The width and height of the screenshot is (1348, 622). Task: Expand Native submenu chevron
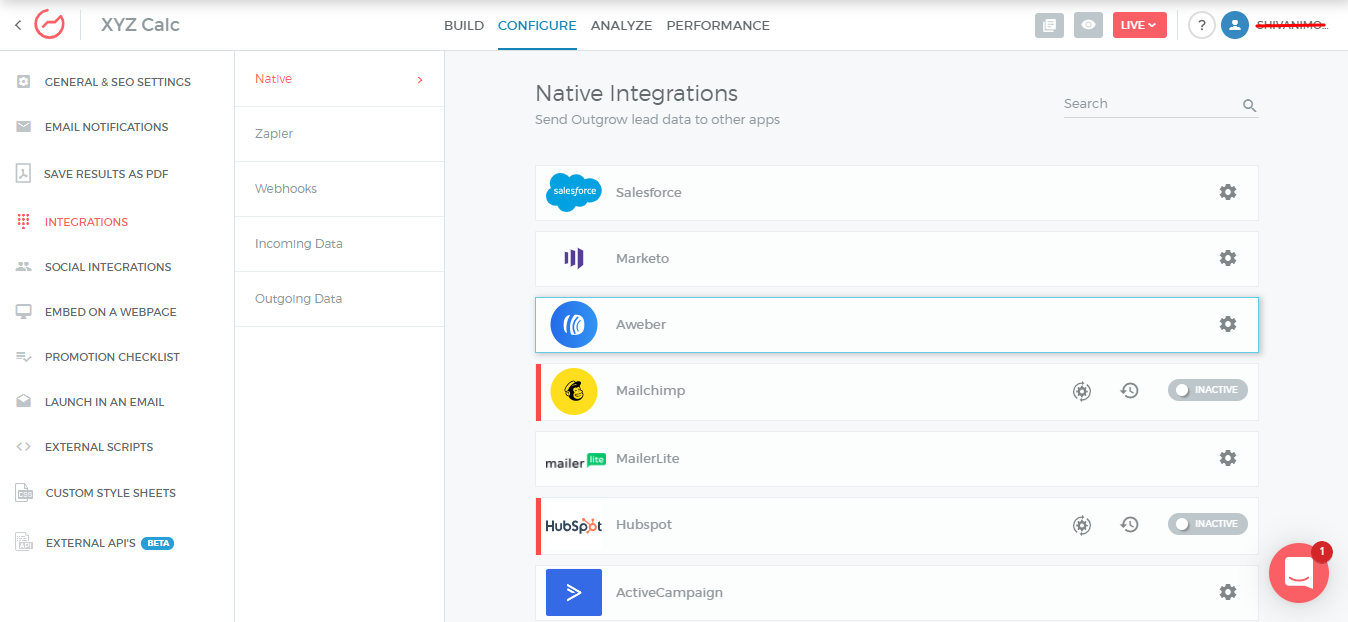click(x=420, y=79)
